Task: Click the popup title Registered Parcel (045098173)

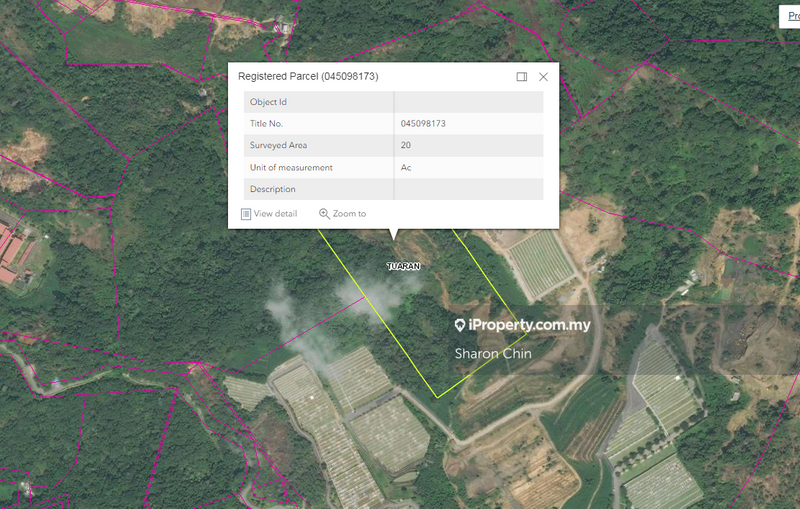Action: [308, 77]
